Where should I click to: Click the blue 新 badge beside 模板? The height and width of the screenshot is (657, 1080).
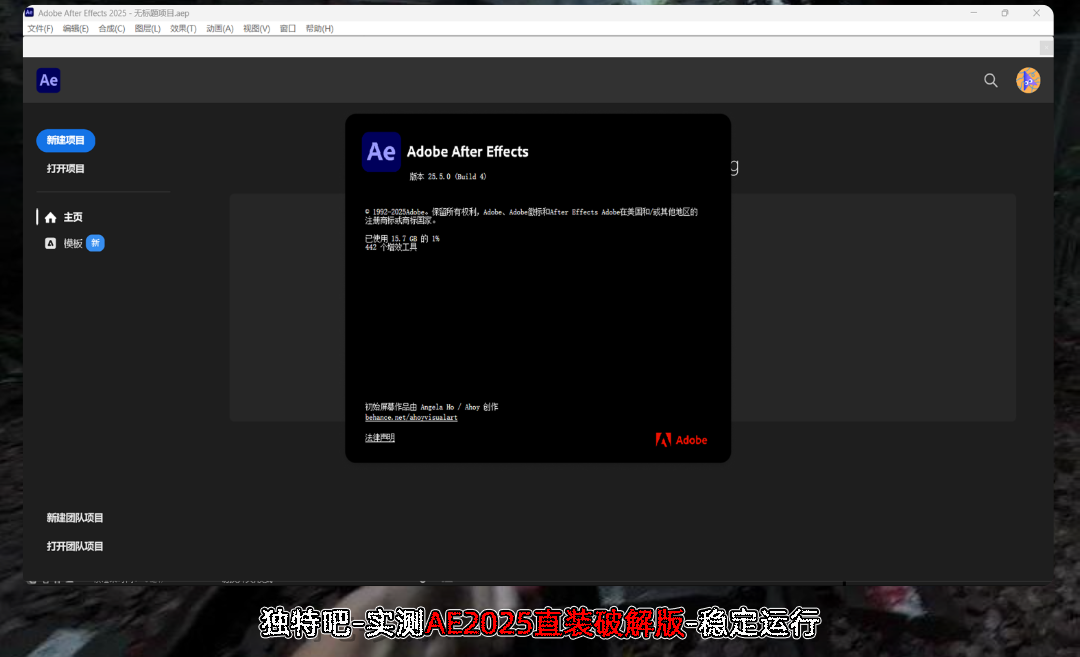point(95,243)
